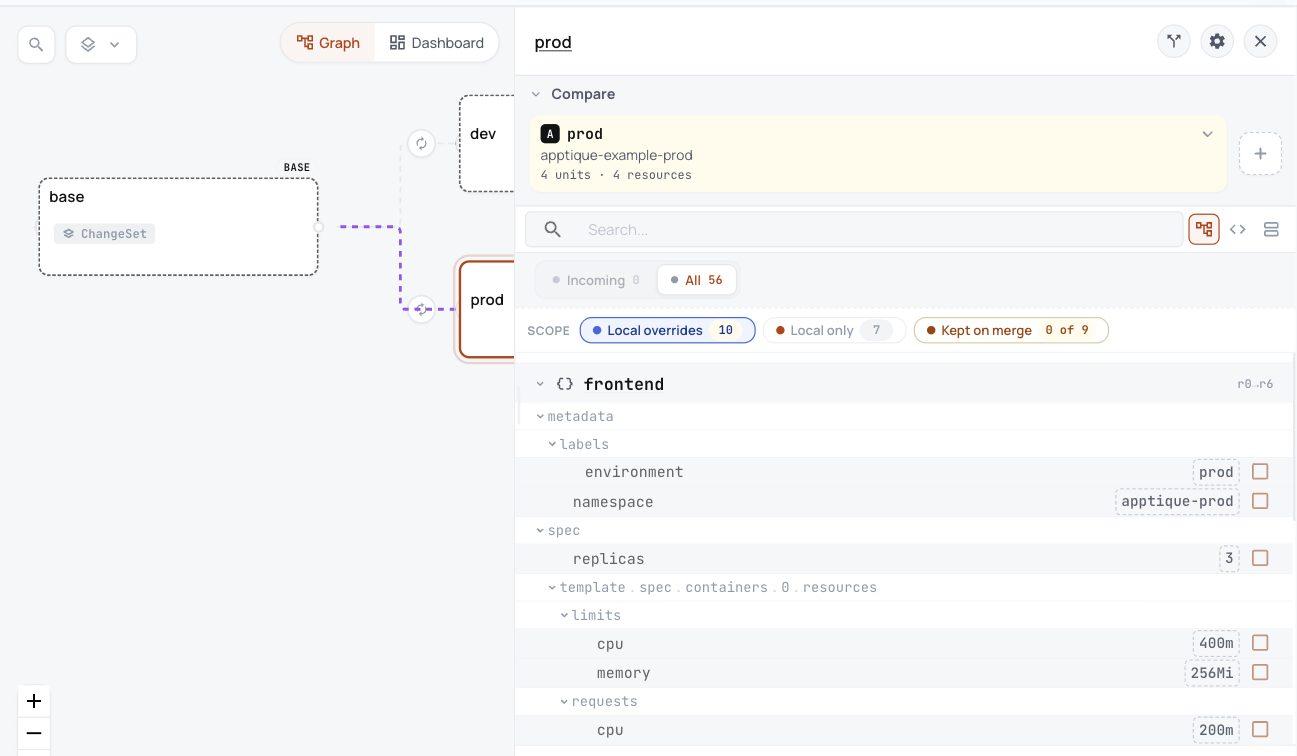Collapse the Compare section
Image resolution: width=1297 pixels, height=756 pixels.
coord(537,94)
